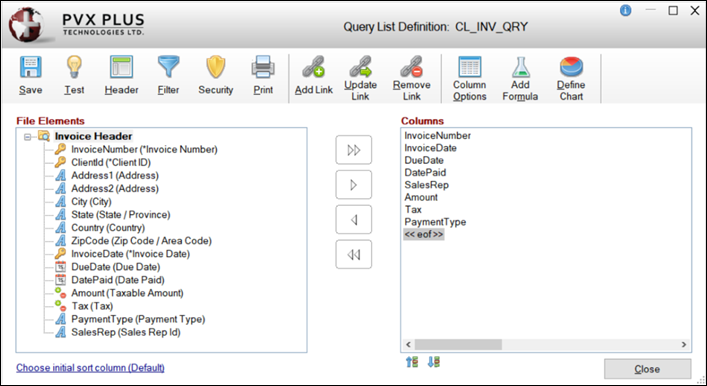Click the key icon beside InvoiceDate
This screenshot has width=707, height=386.
[x=60, y=254]
